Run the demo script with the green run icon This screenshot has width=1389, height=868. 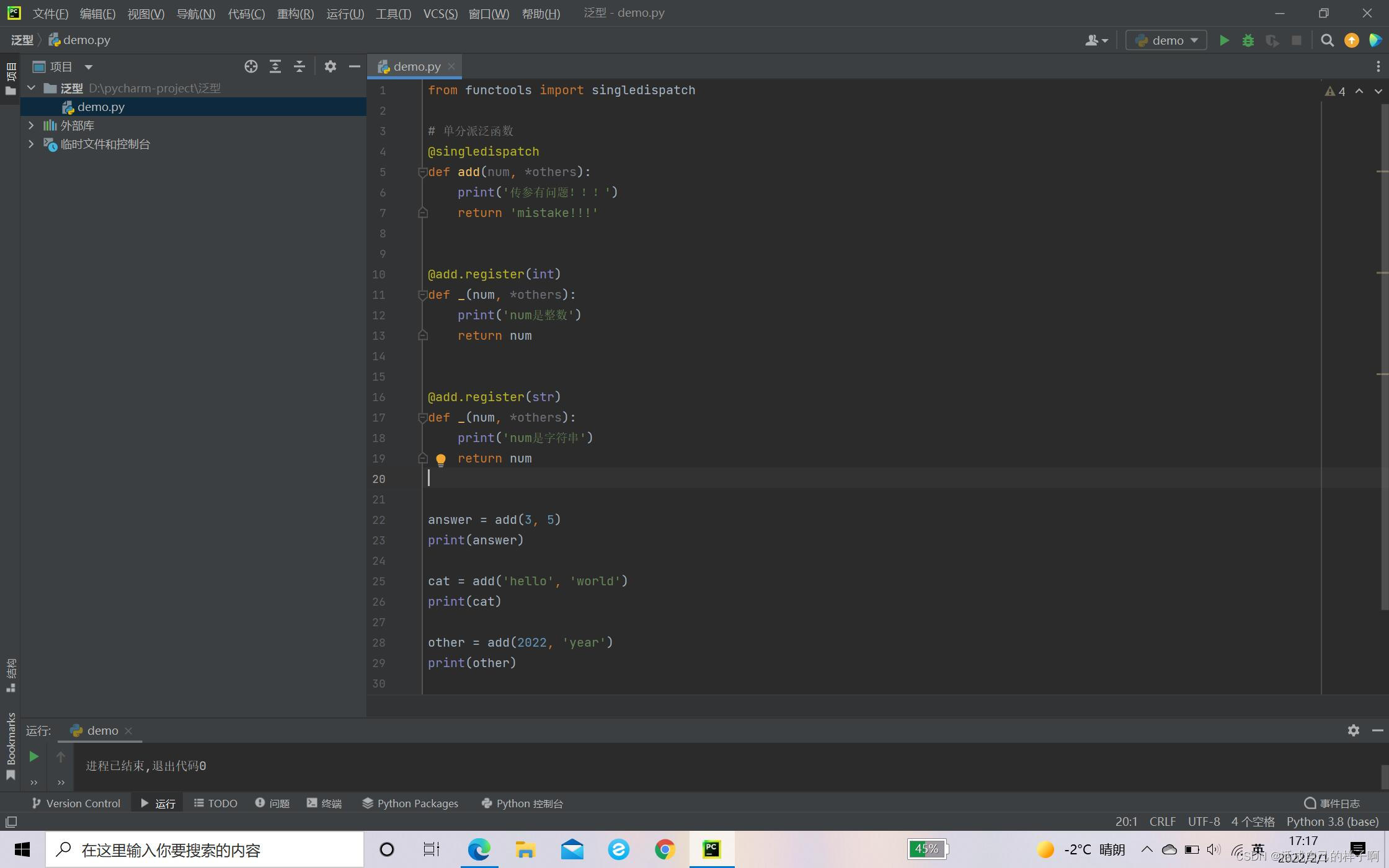[x=1224, y=40]
